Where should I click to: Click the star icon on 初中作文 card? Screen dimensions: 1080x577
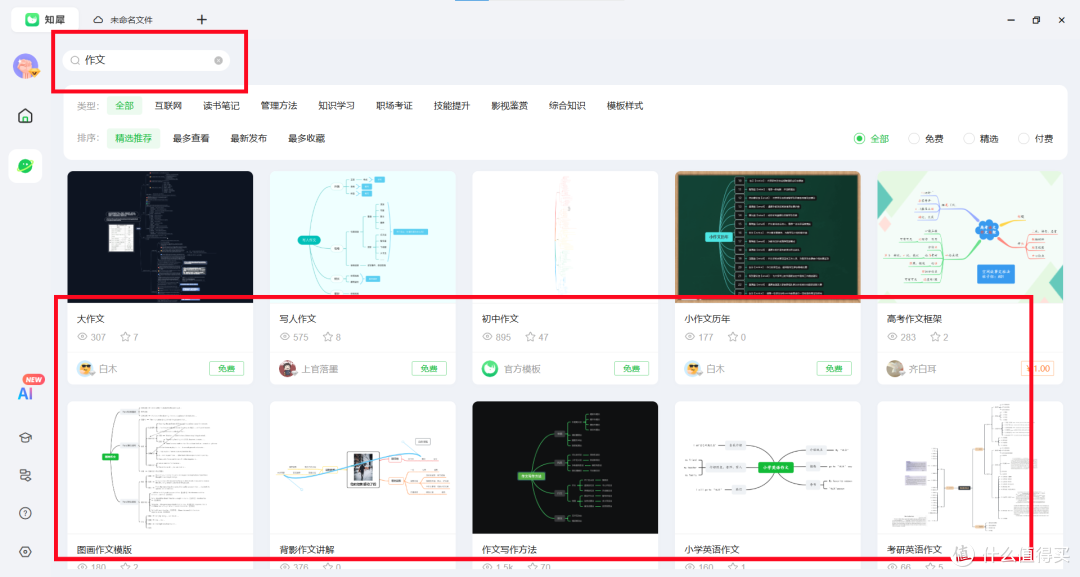[530, 337]
